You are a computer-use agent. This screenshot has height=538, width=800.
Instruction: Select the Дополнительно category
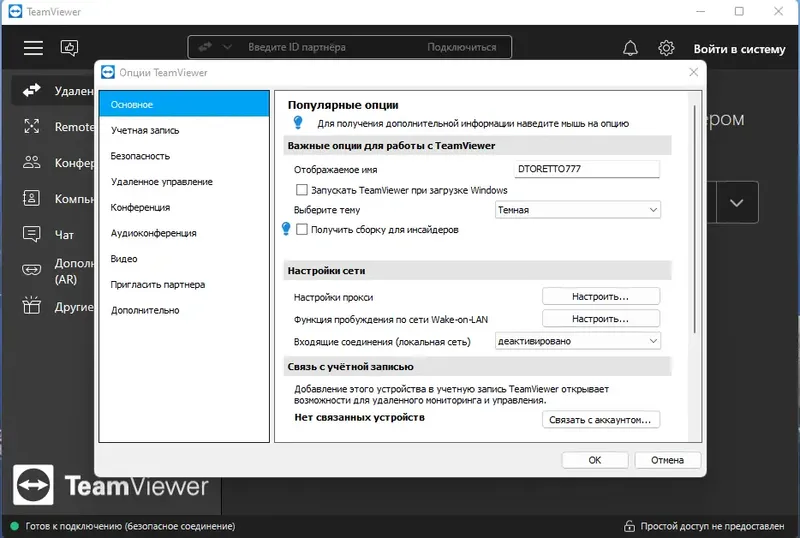click(184, 310)
